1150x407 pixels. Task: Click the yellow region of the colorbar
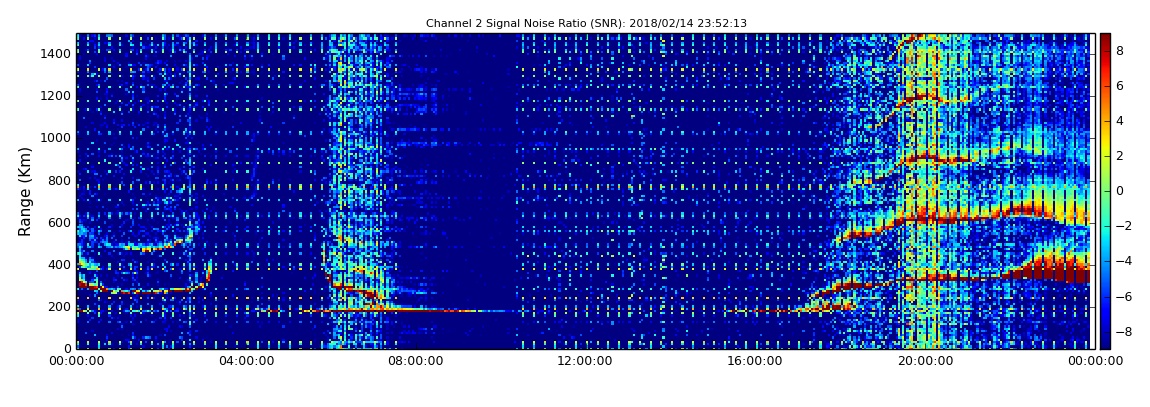point(1105,150)
